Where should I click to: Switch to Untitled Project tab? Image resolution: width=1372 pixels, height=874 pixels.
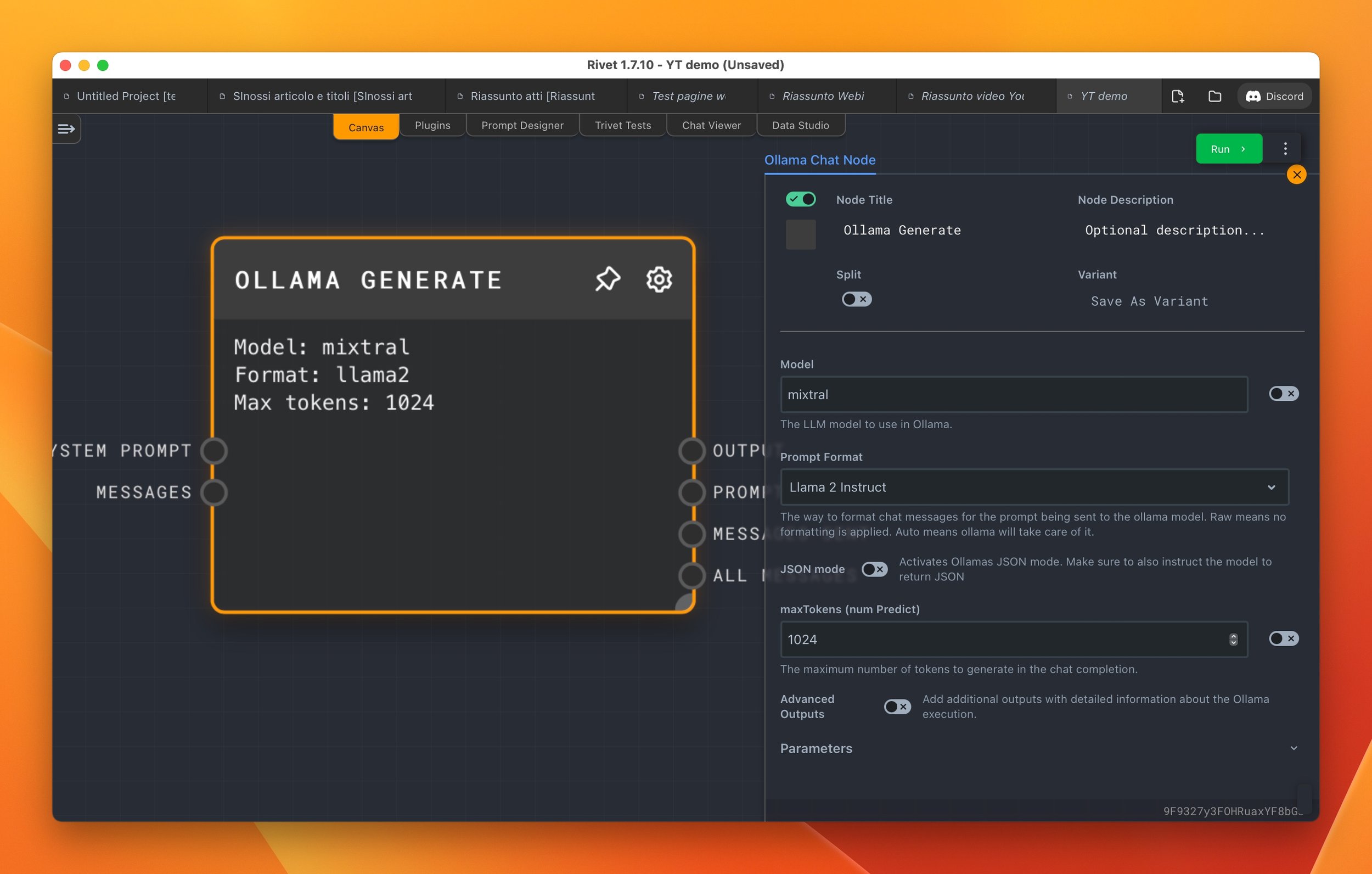(130, 97)
